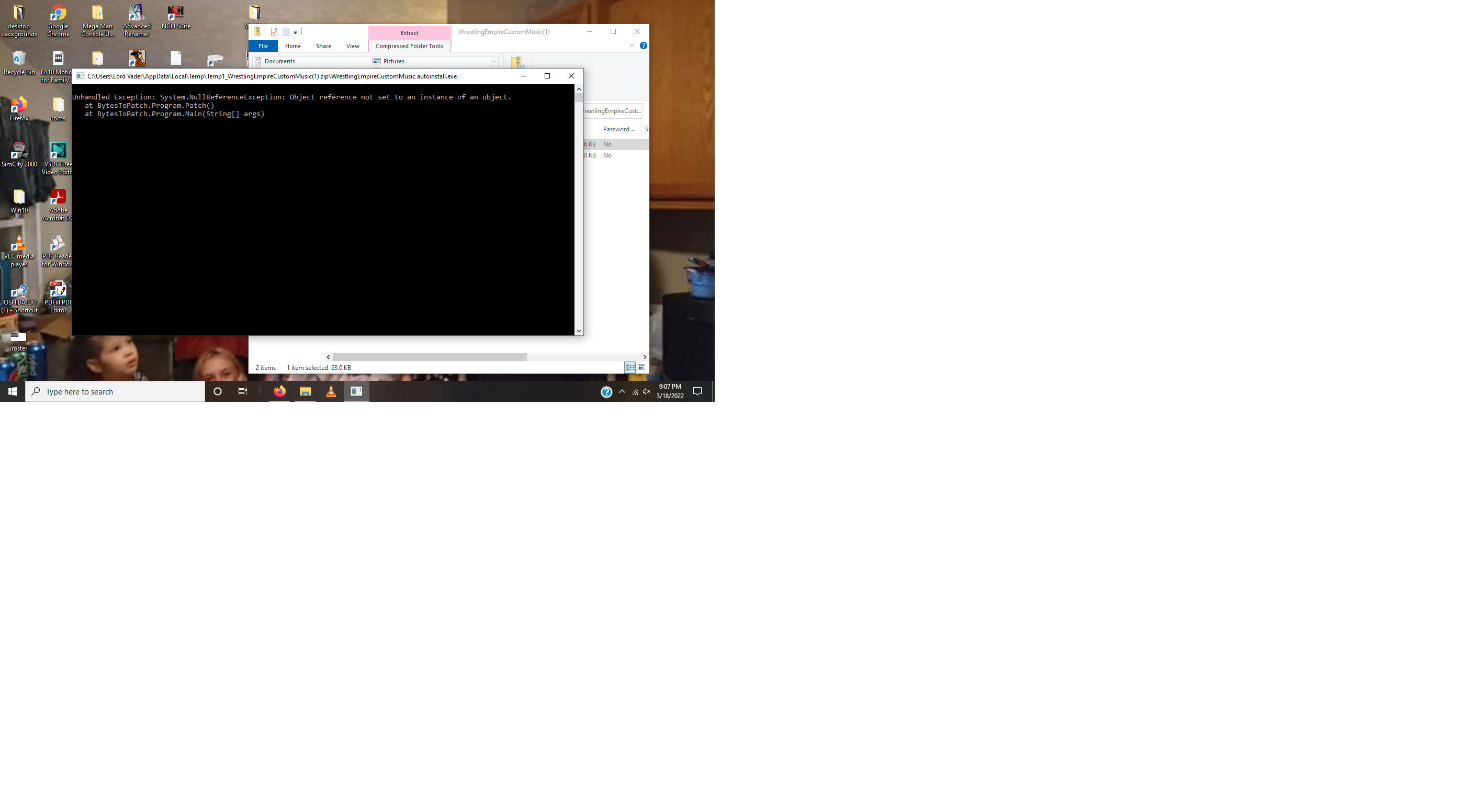Open Help via the blue question mark icon
Image resolution: width=1465 pixels, height=812 pixels.
[643, 46]
